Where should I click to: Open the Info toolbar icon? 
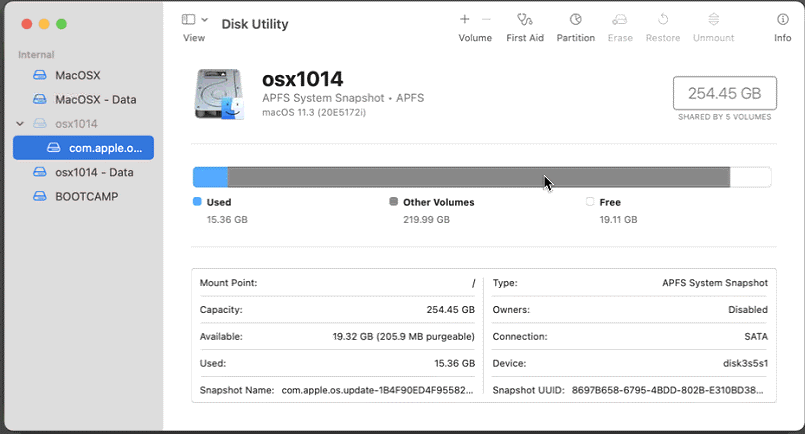(x=782, y=20)
